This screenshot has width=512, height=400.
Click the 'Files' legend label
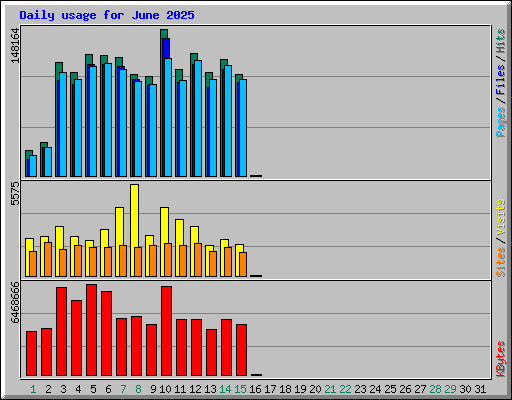pos(500,79)
